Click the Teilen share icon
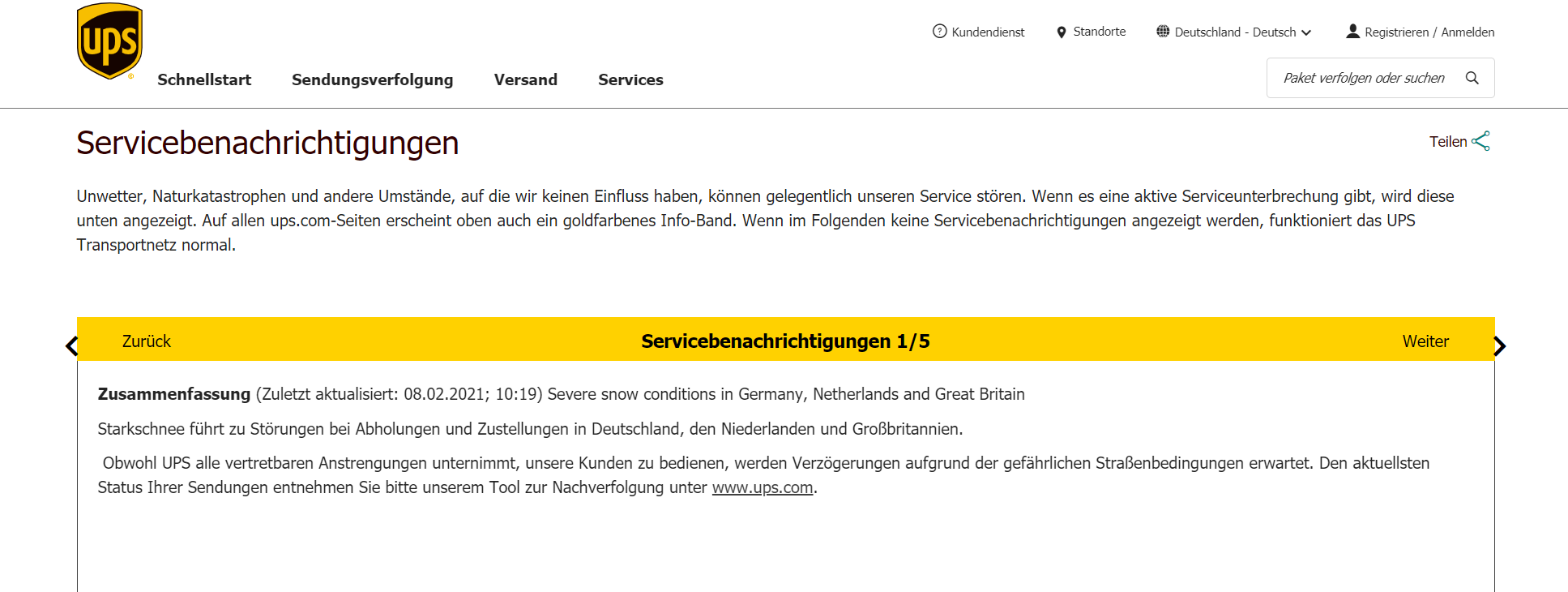 tap(1481, 141)
